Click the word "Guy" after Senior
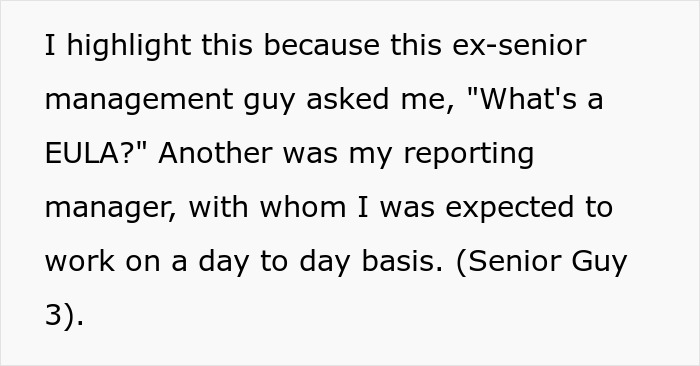Screen dimensions: 700x366 click(x=600, y=263)
